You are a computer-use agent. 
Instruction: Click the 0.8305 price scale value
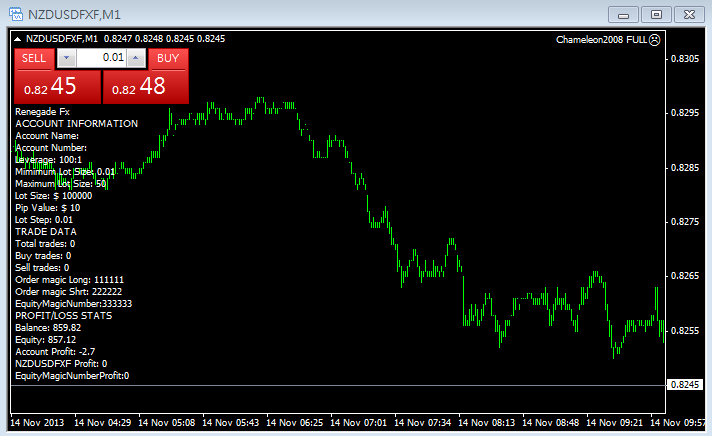point(685,59)
